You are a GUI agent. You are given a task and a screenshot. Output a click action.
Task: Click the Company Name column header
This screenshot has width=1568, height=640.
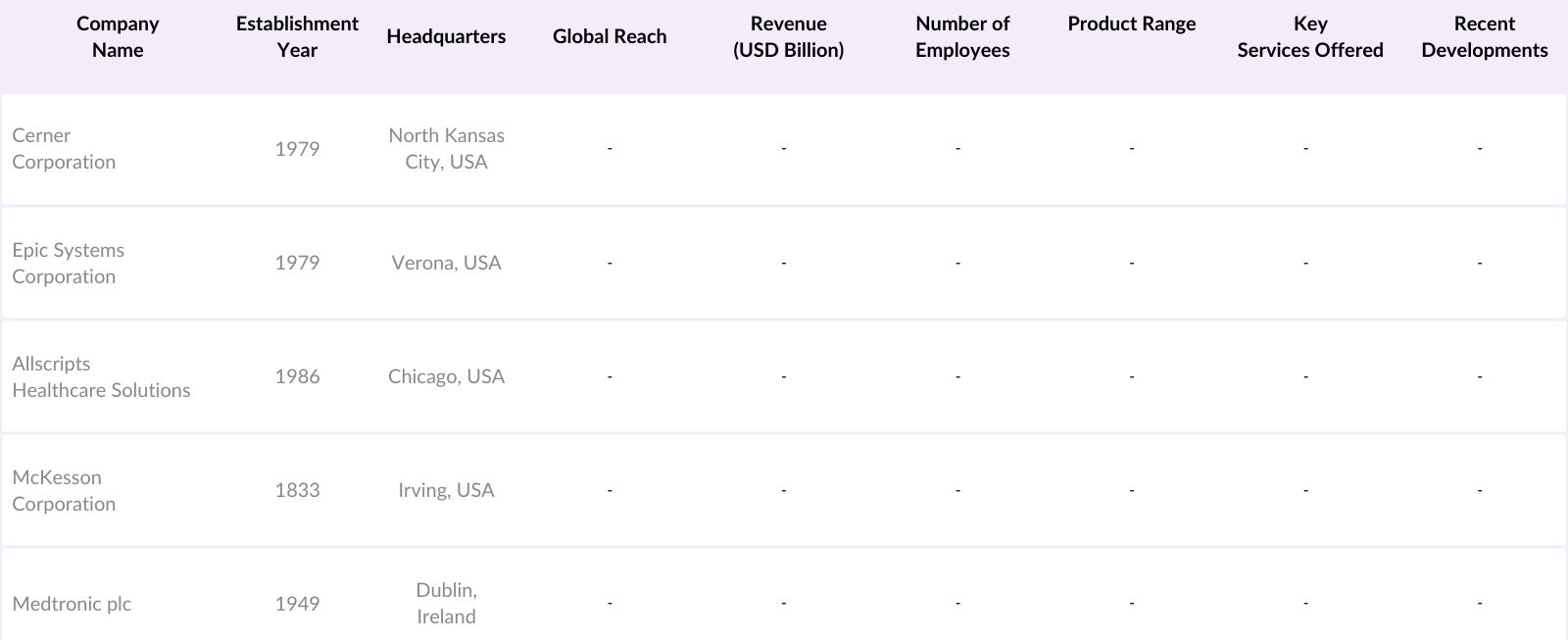click(x=118, y=36)
